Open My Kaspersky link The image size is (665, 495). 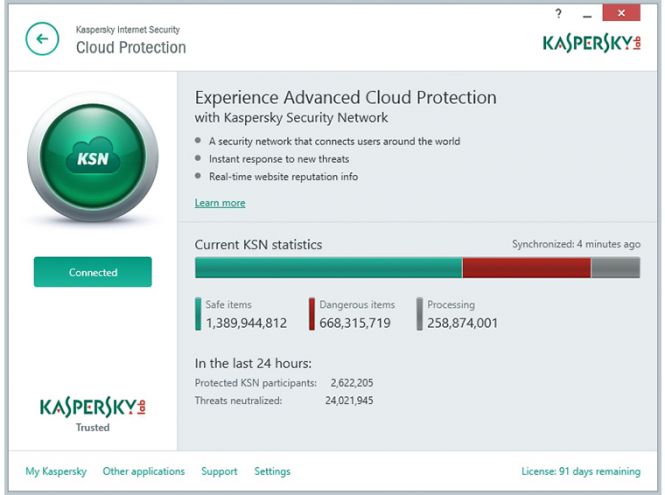(56, 471)
